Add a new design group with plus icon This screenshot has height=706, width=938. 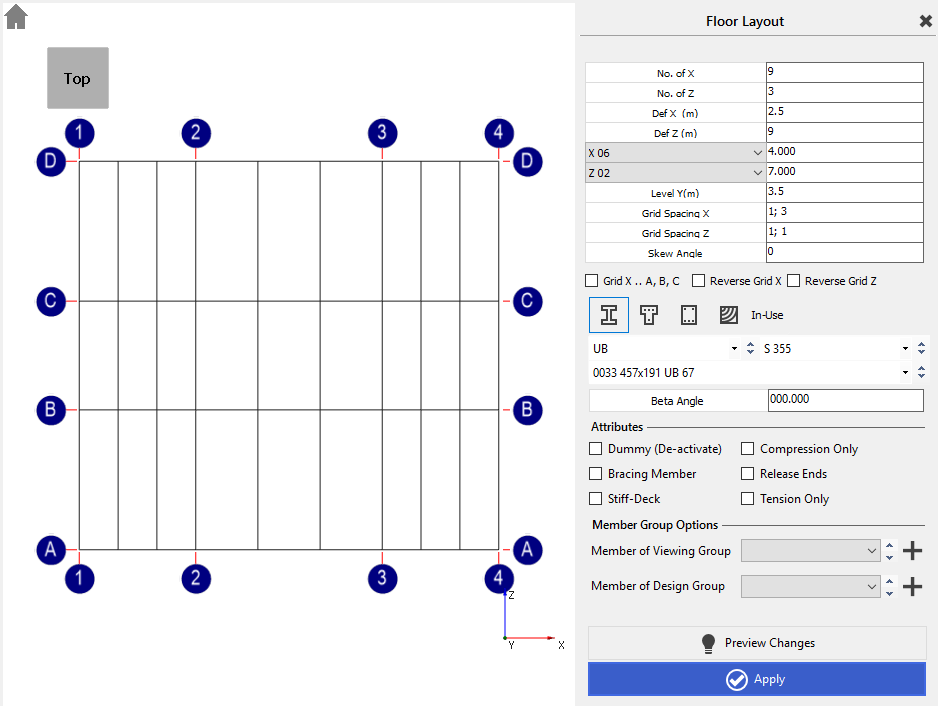(x=912, y=587)
